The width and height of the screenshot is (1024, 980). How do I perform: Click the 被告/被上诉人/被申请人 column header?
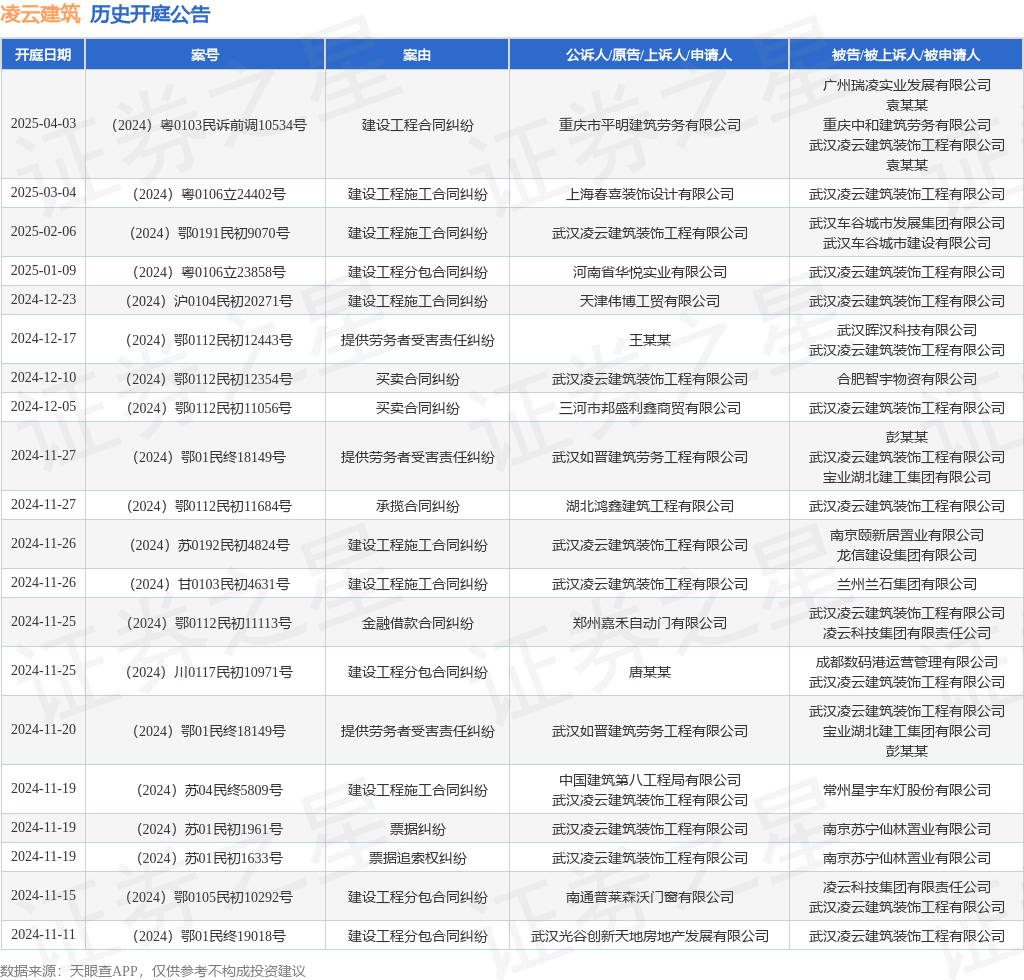point(906,55)
